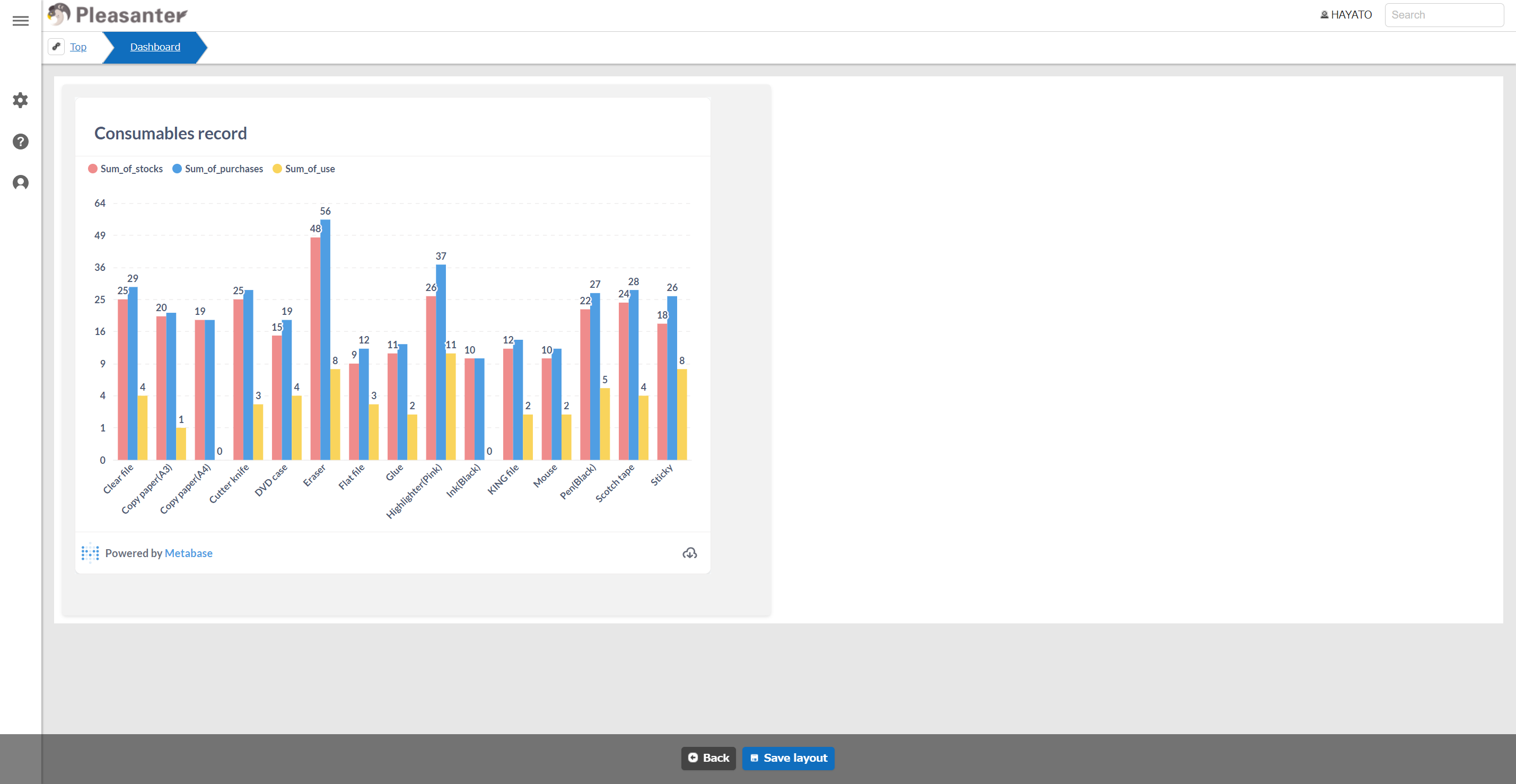Screen dimensions: 1516x784
Task: Toggle the Sum_of_use legend series
Action: click(304, 169)
